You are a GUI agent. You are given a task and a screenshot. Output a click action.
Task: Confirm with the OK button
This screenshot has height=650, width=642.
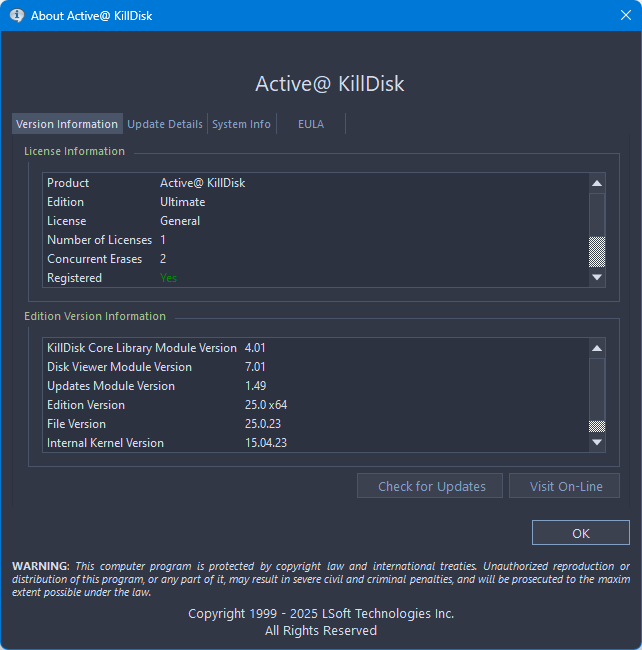tap(581, 533)
